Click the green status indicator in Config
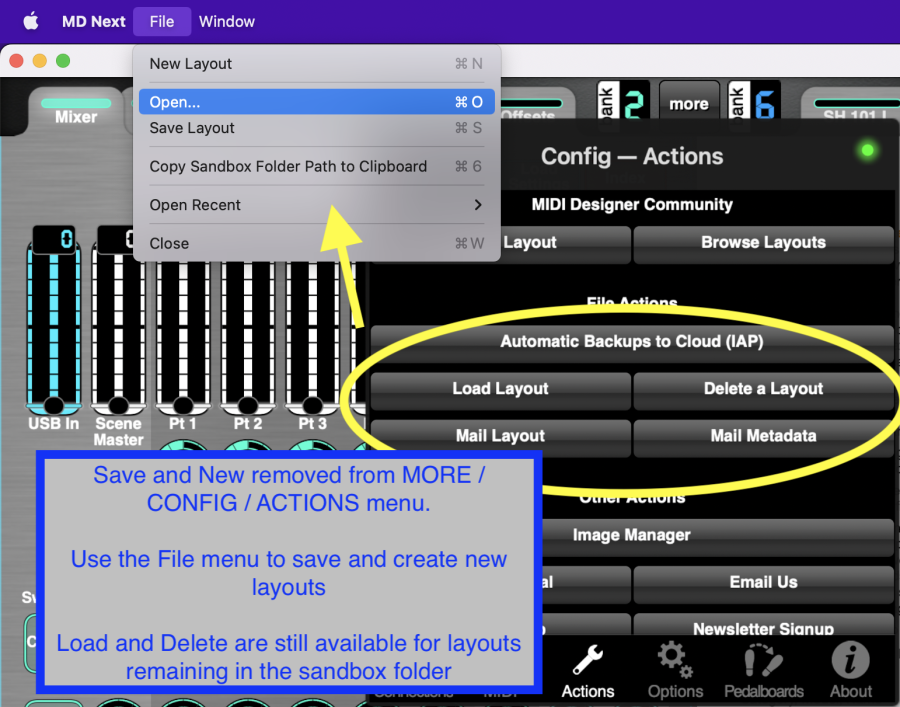The height and width of the screenshot is (707, 900). pos(867,151)
